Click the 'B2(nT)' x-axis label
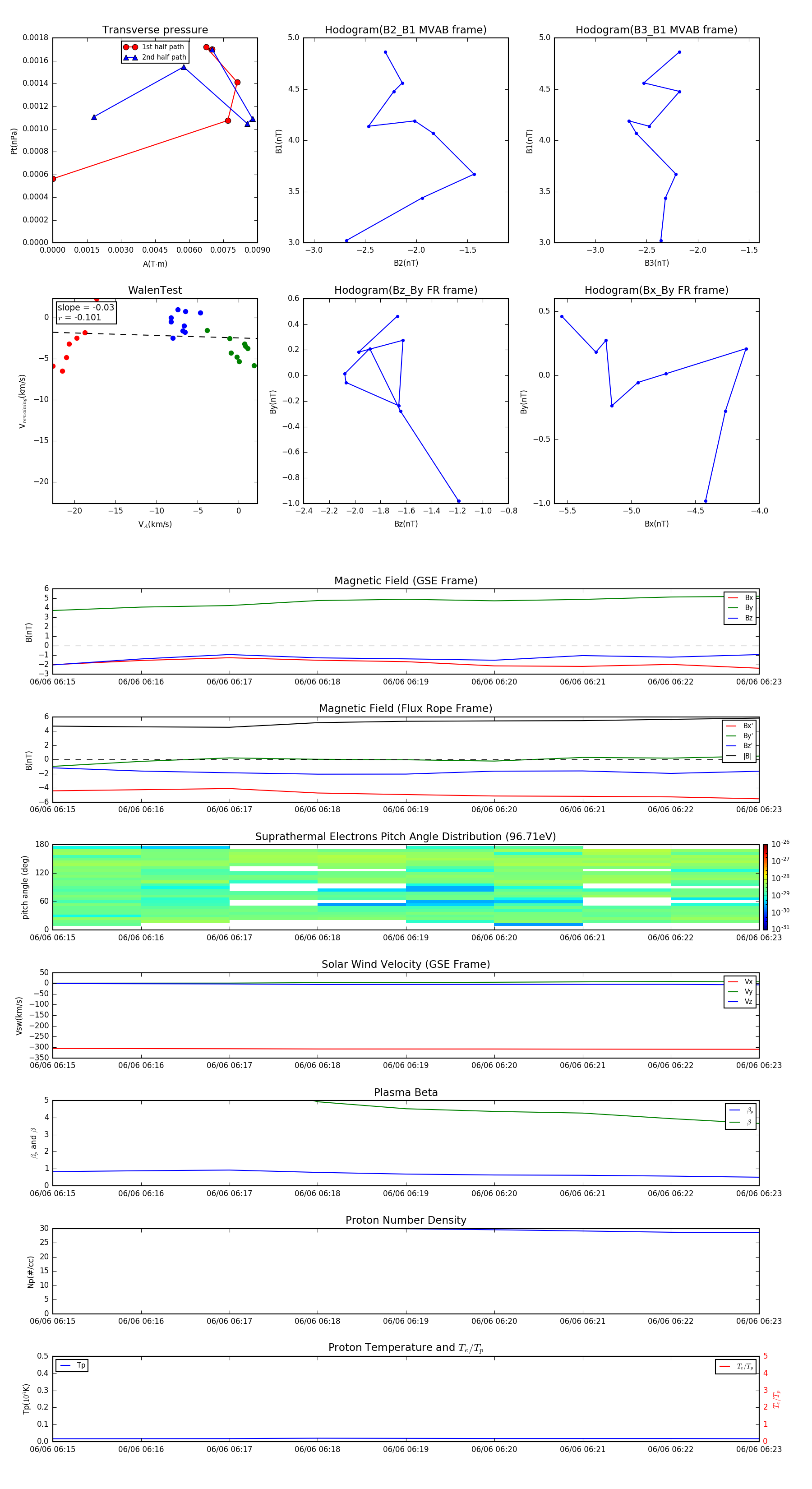Image resolution: width=812 pixels, height=1489 pixels. [x=406, y=263]
